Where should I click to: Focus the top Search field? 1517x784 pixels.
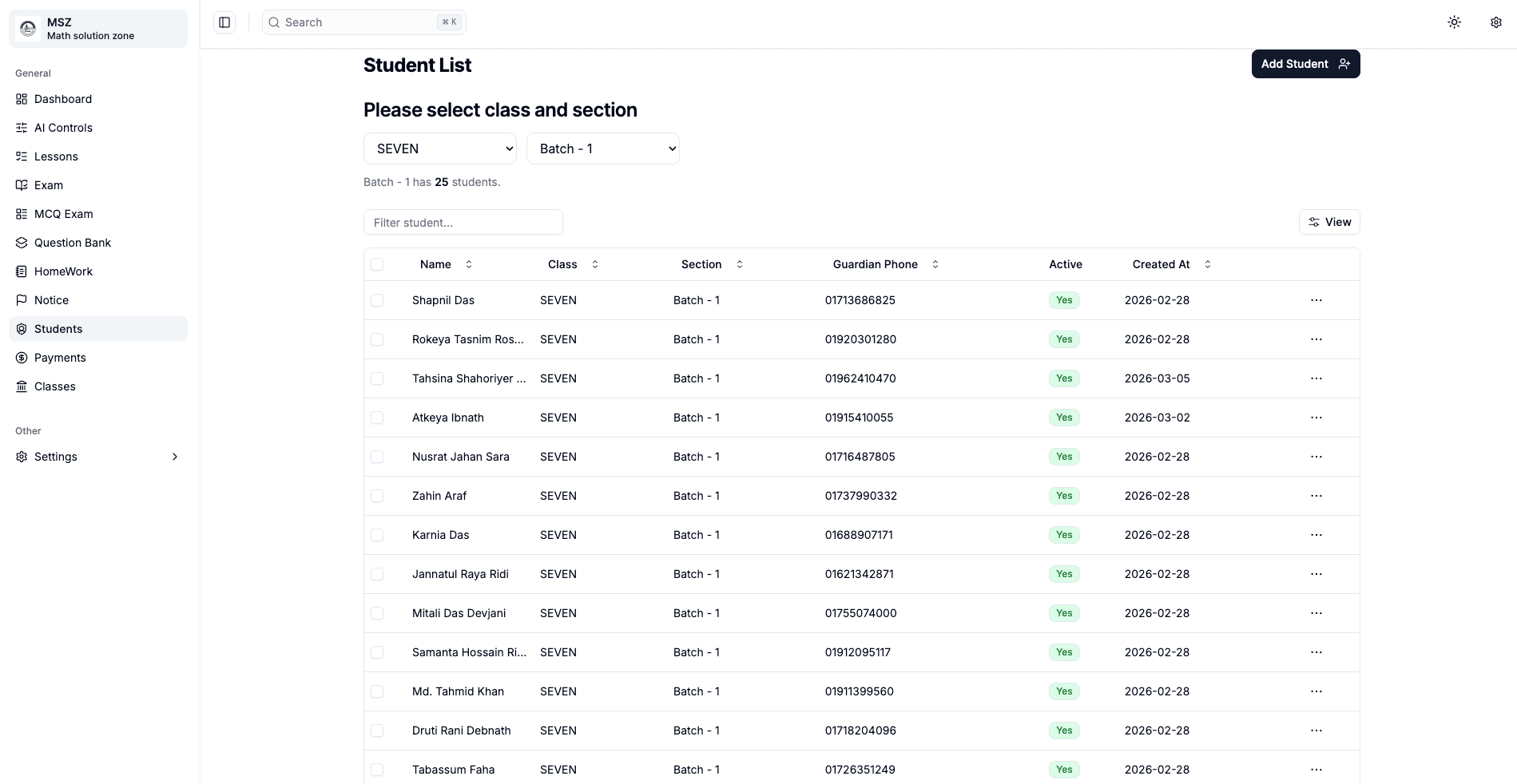[x=364, y=22]
